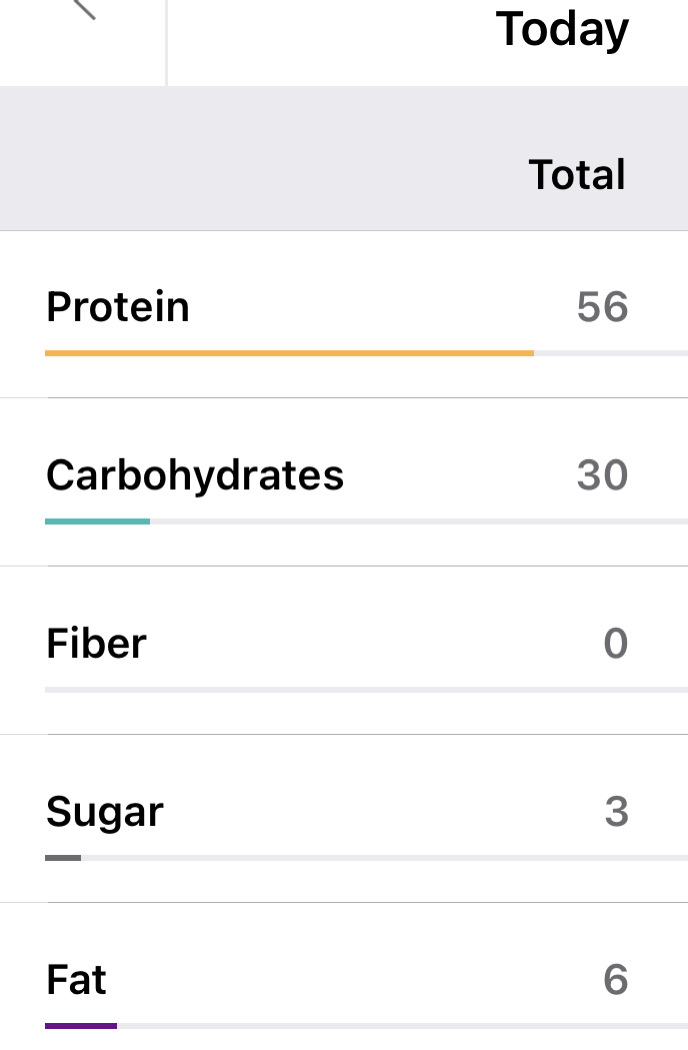Open the Protein nutrient row label

(x=118, y=306)
